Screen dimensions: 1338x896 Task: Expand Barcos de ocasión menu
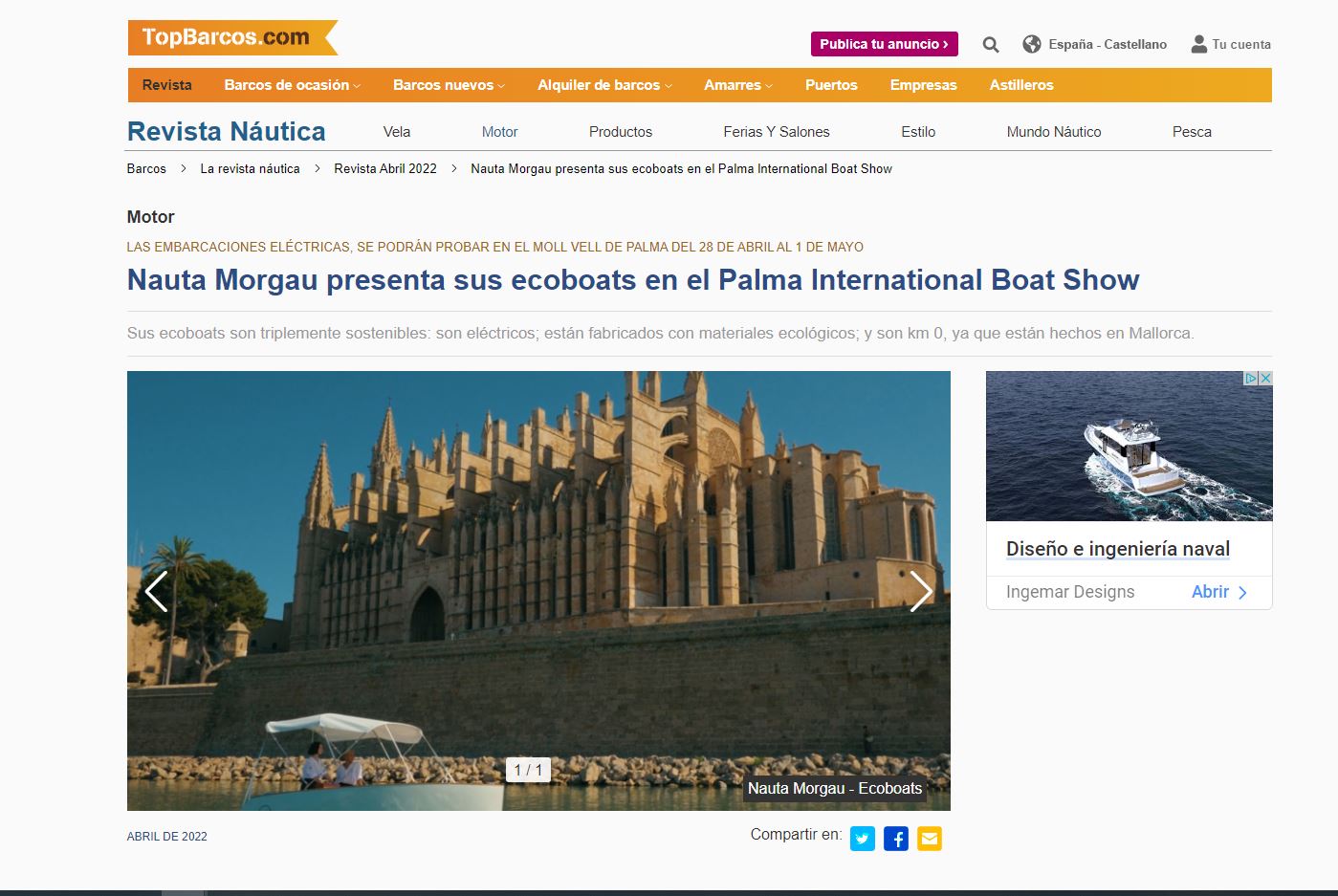click(293, 85)
